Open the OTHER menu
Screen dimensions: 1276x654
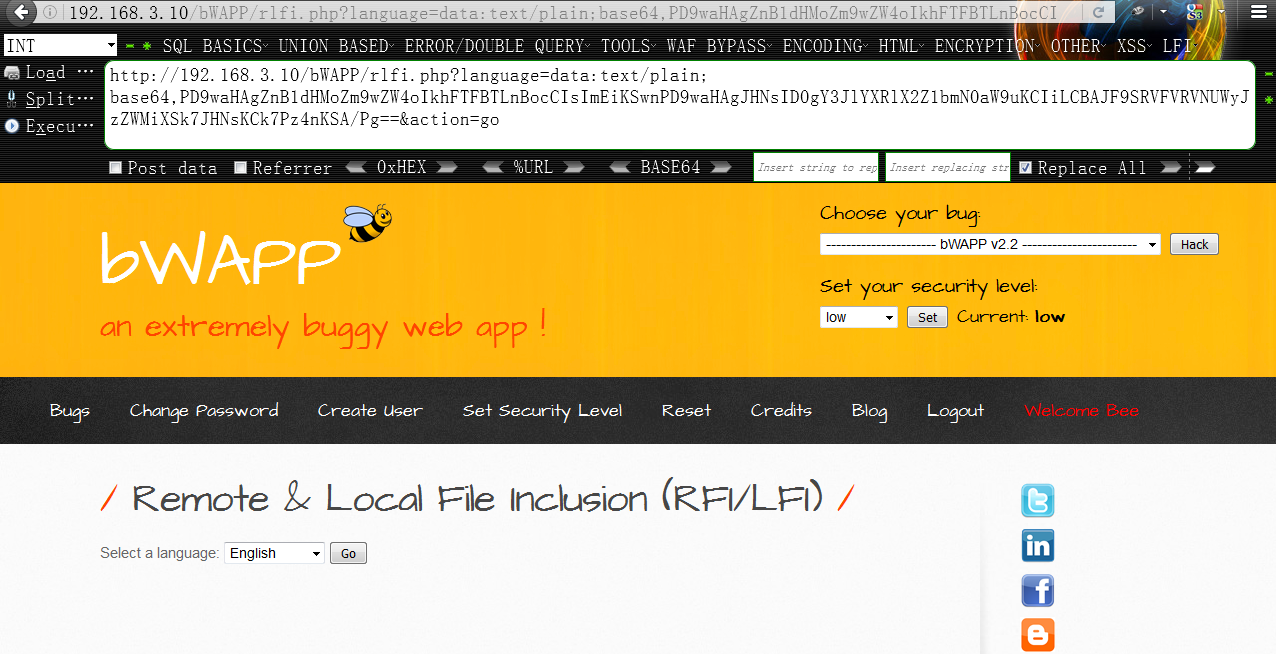1079,46
